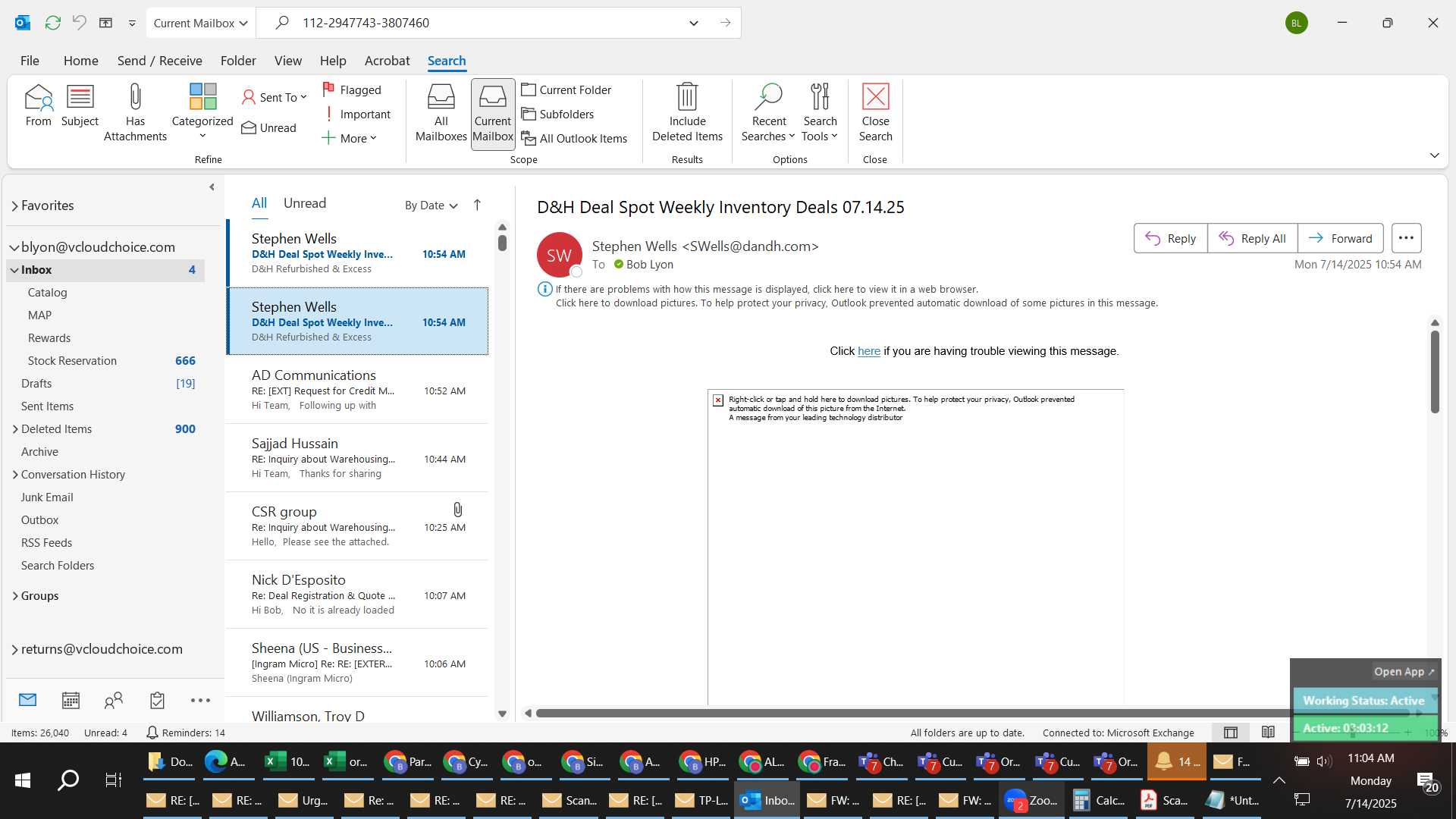Switch to Mail view icon
Image resolution: width=1456 pixels, height=819 pixels.
point(28,700)
